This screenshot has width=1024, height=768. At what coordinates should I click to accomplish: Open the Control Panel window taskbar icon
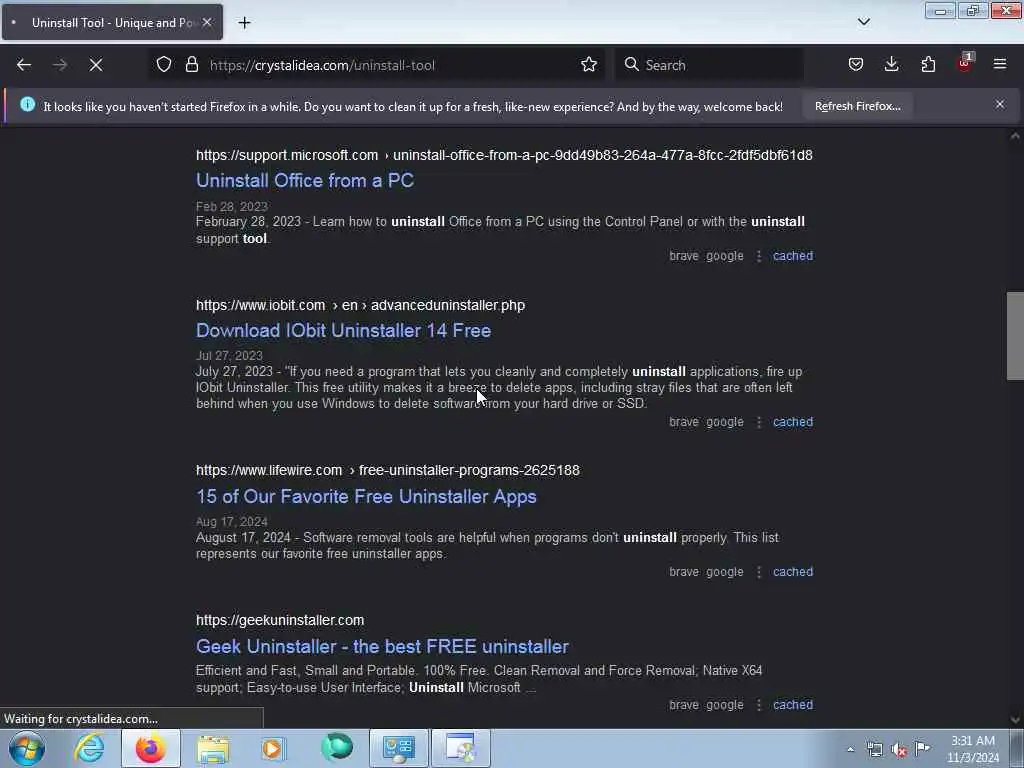pyautogui.click(x=399, y=748)
